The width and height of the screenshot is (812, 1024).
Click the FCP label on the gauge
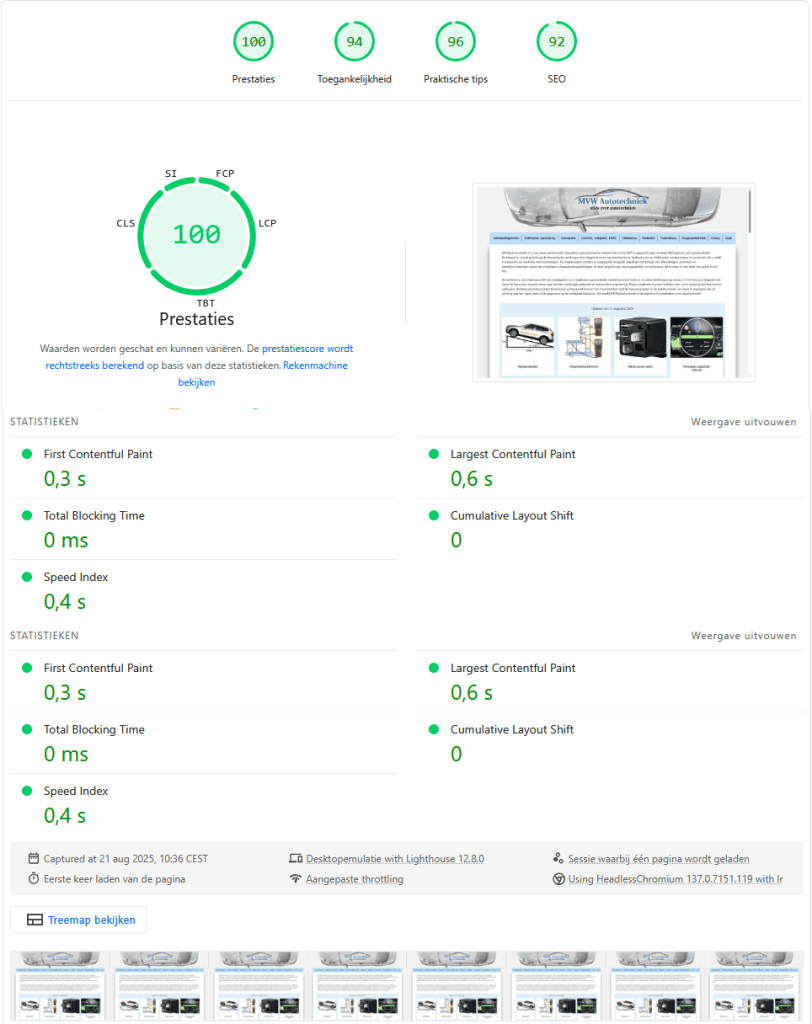click(x=225, y=174)
